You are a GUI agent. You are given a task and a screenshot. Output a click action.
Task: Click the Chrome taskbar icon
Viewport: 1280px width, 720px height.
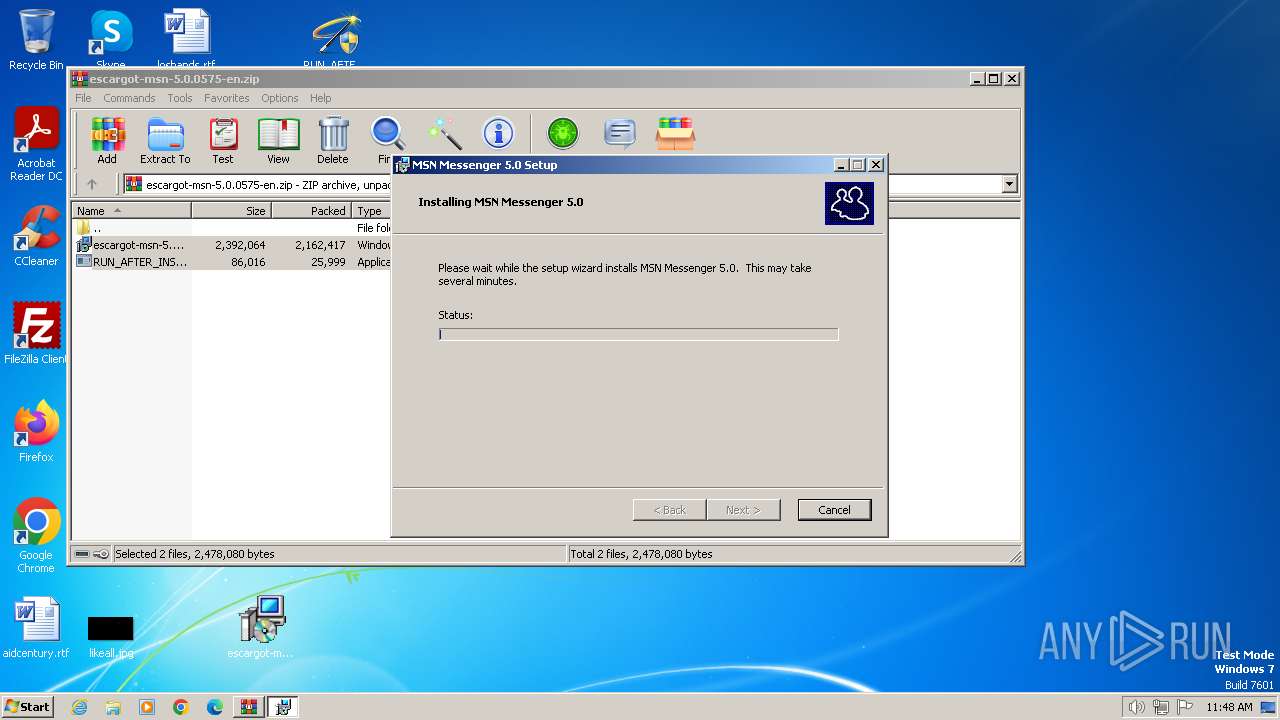pos(181,707)
